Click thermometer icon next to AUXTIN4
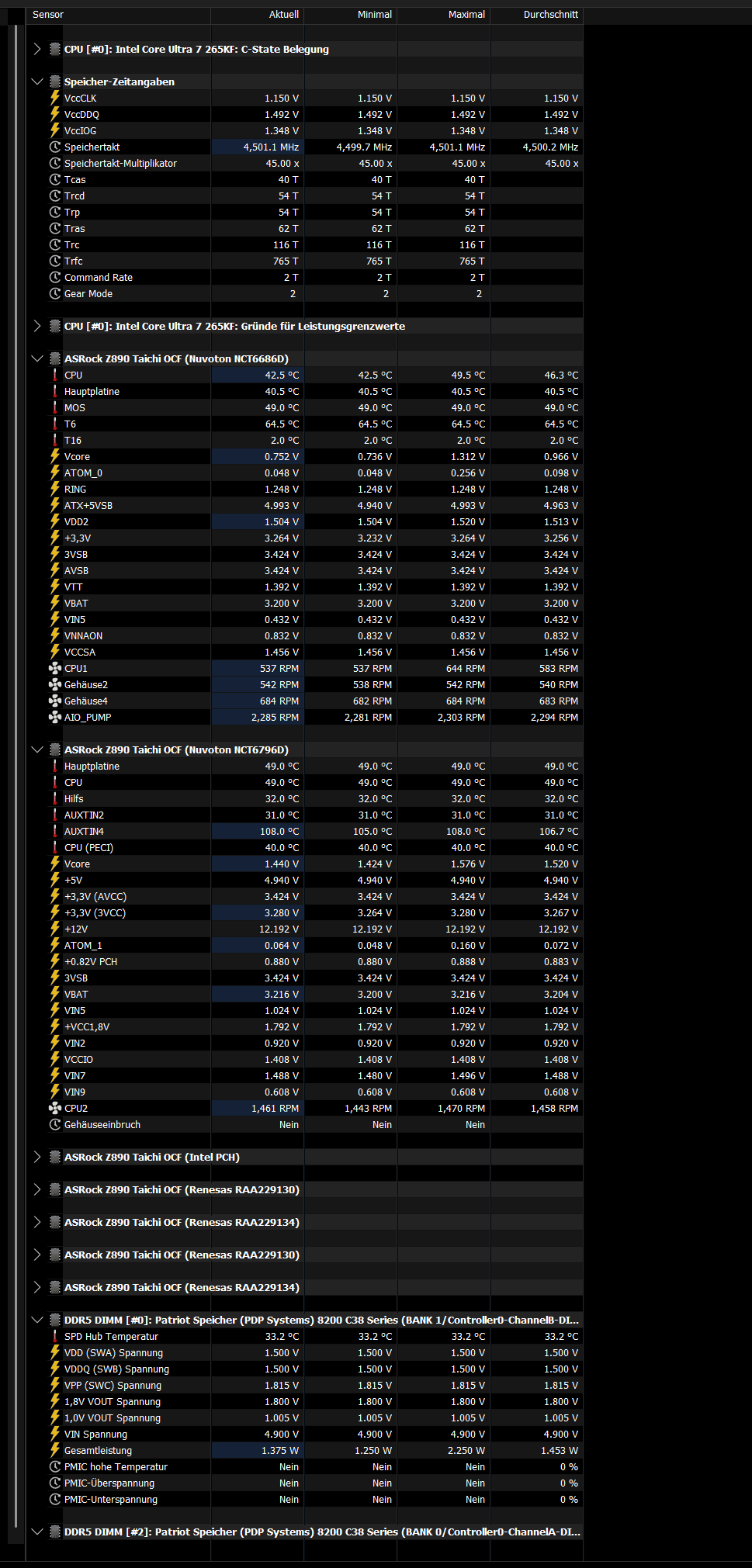Viewport: 752px width, 1568px height. point(55,831)
